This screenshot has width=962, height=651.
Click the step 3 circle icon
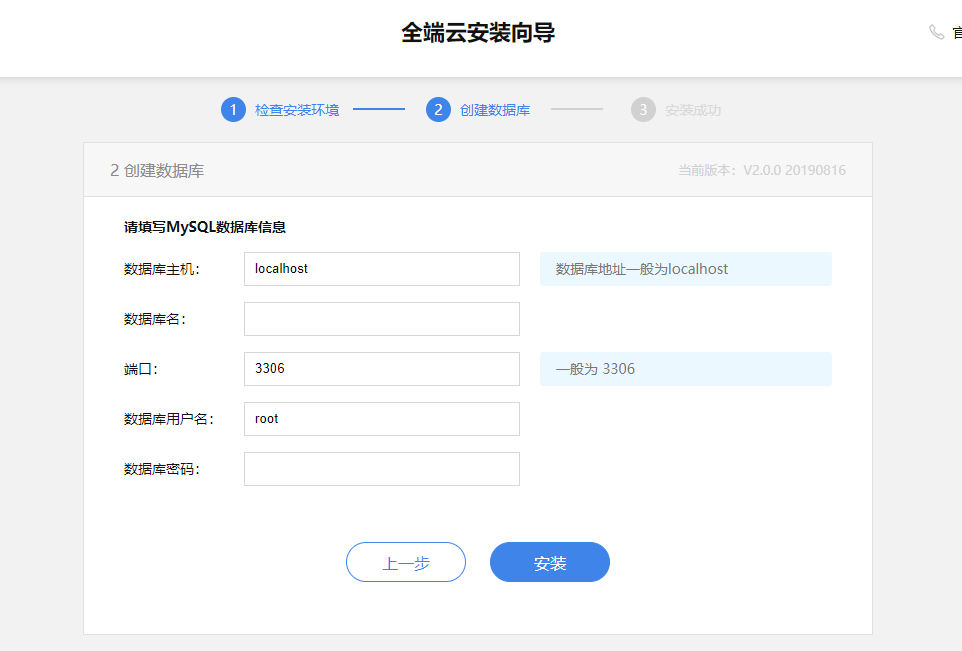tap(643, 110)
